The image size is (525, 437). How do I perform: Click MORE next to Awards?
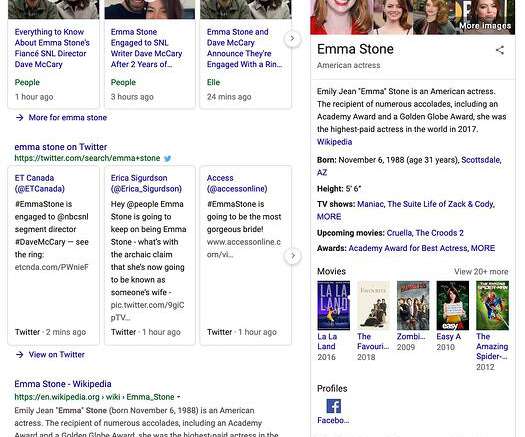click(x=483, y=248)
